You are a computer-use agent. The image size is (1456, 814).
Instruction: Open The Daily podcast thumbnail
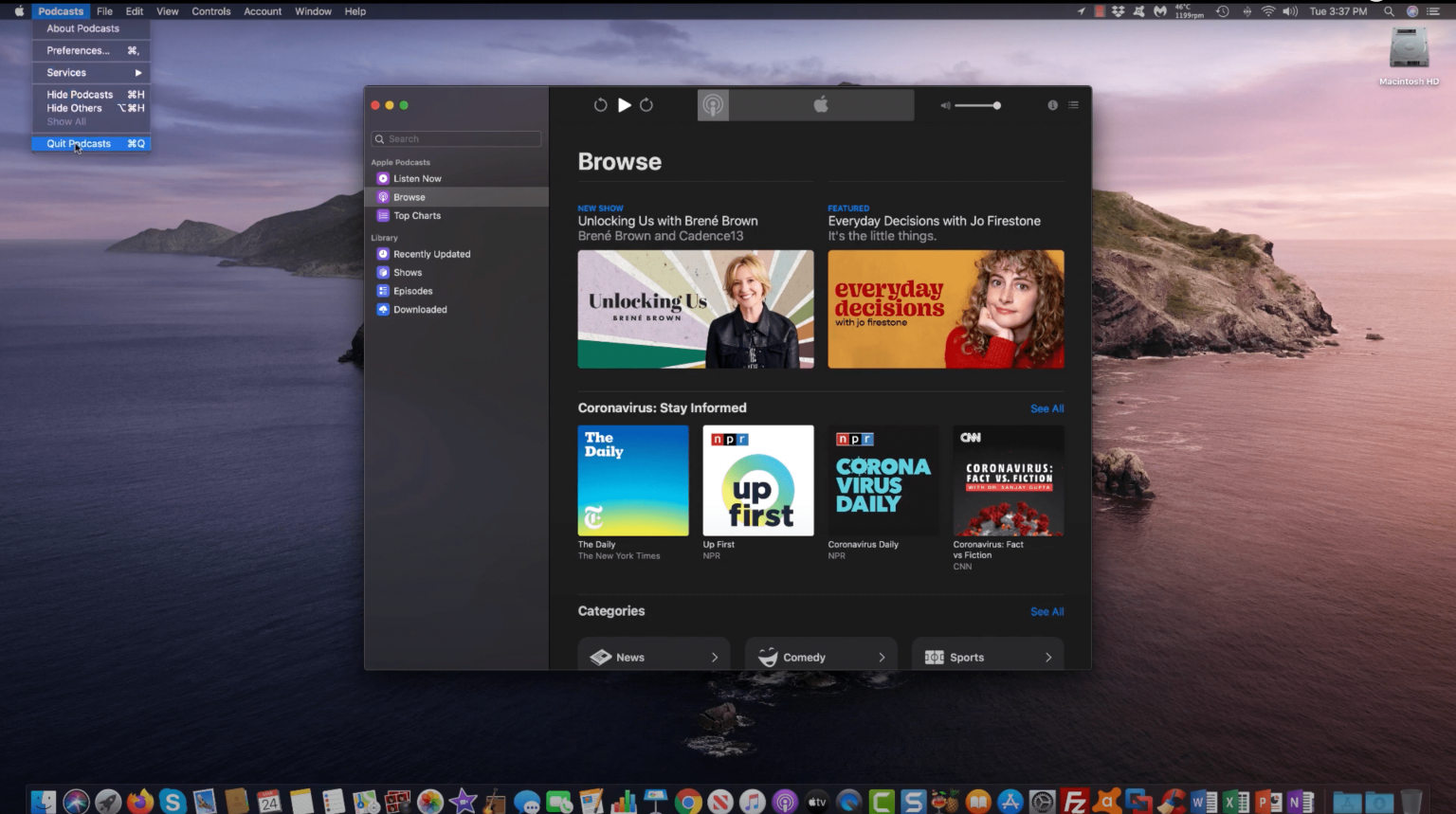click(632, 480)
